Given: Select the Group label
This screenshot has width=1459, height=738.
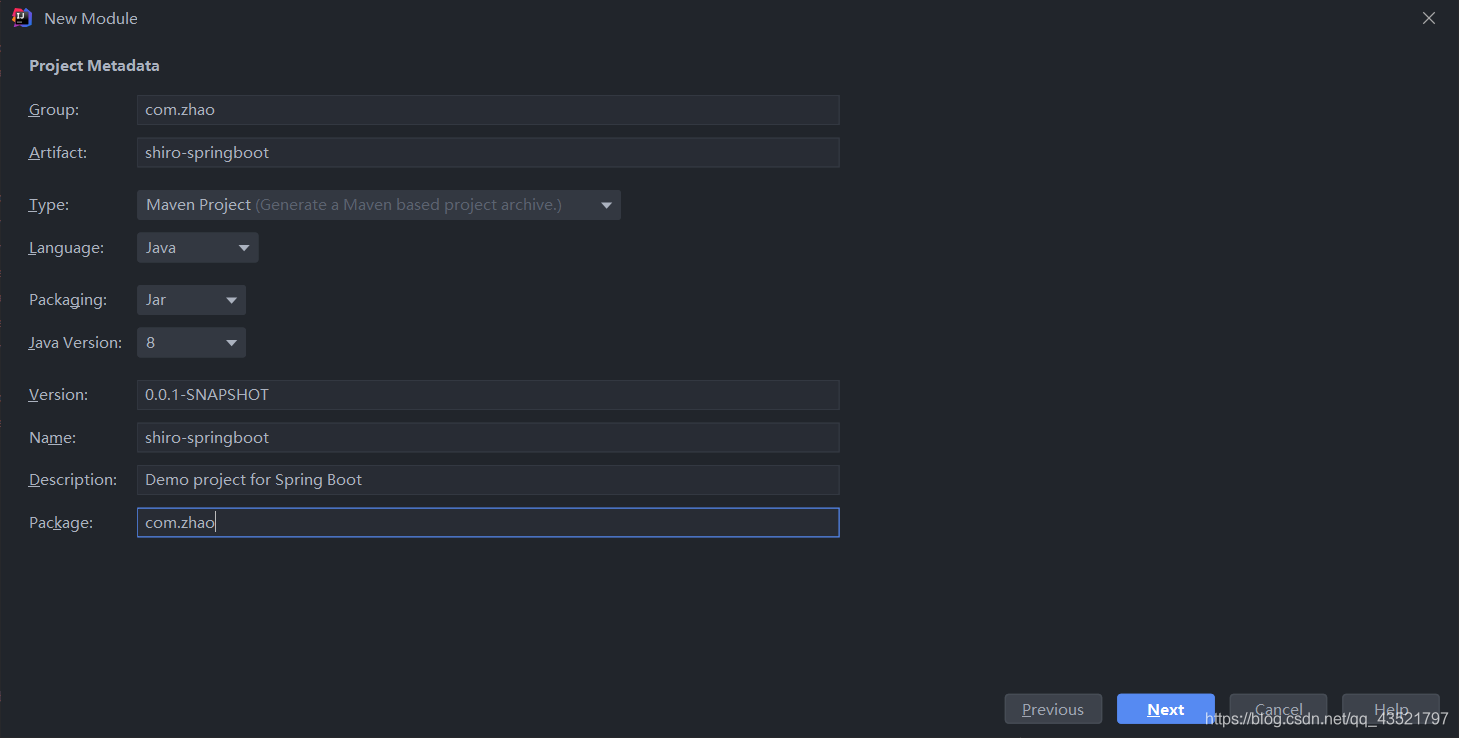Looking at the screenshot, I should 54,110.
